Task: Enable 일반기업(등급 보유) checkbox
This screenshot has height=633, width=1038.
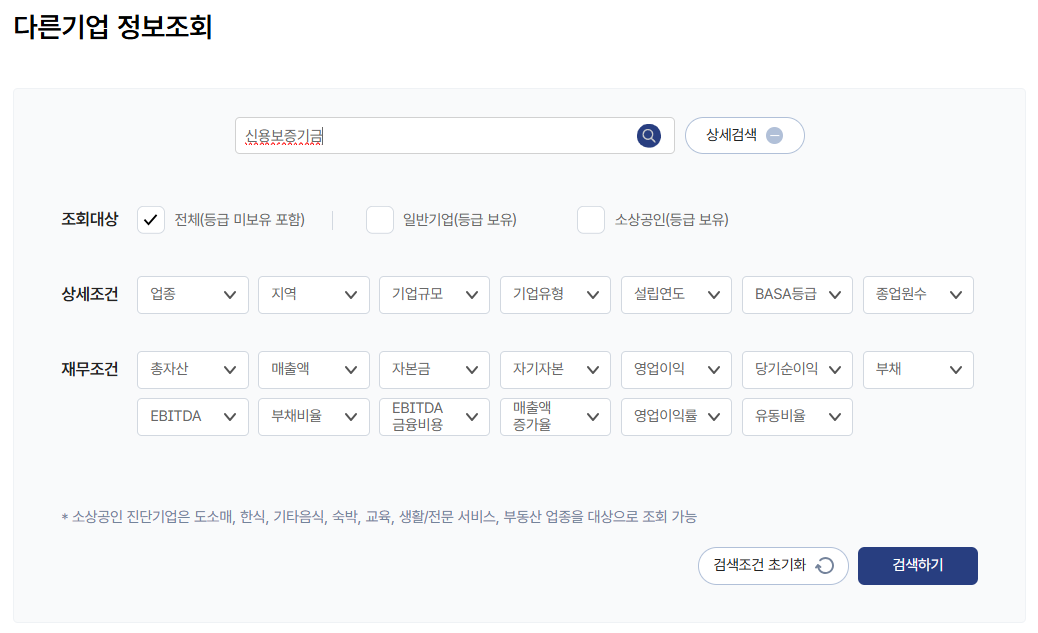Action: [x=380, y=219]
